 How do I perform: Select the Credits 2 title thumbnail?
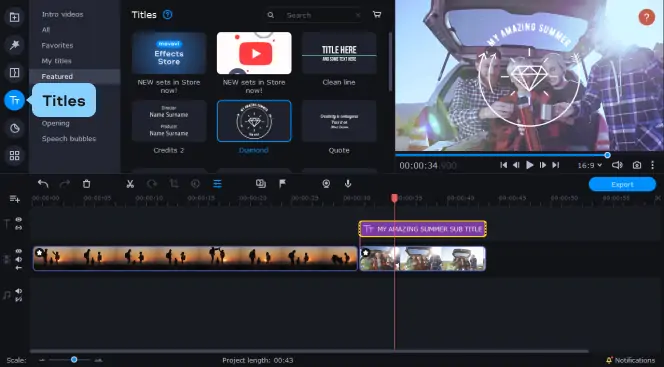pyautogui.click(x=169, y=121)
